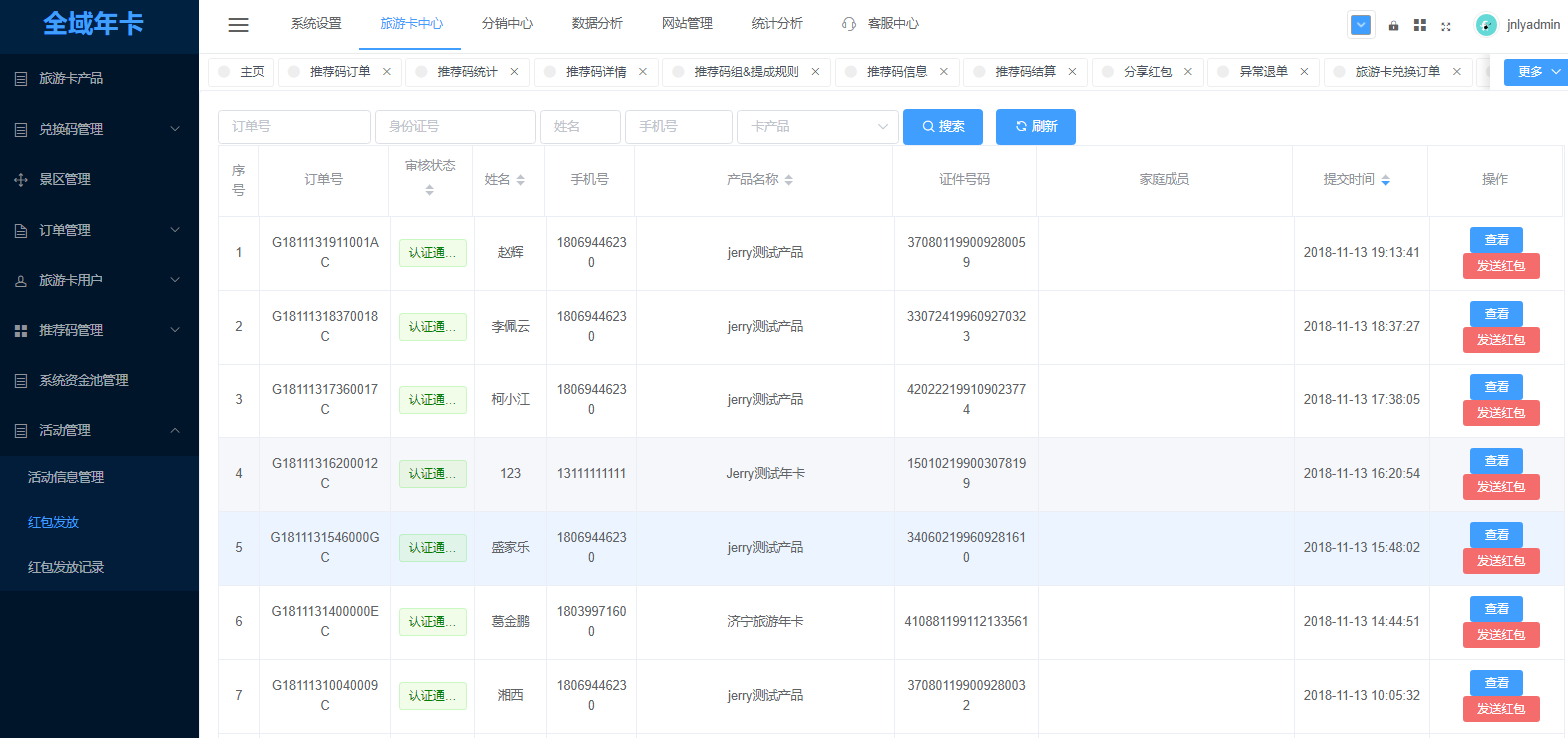Sort table by 提交时间 column
1568x738 pixels.
pos(1385,180)
